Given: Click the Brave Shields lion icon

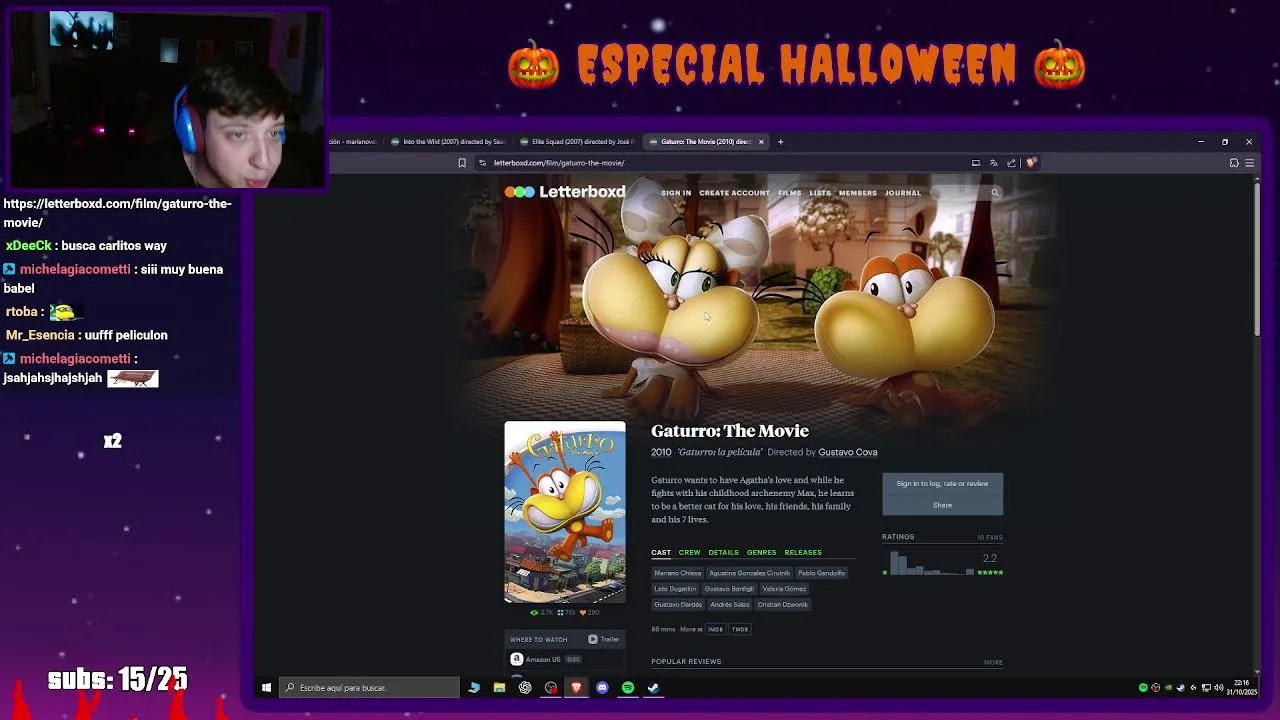Looking at the screenshot, I should point(1031,163).
